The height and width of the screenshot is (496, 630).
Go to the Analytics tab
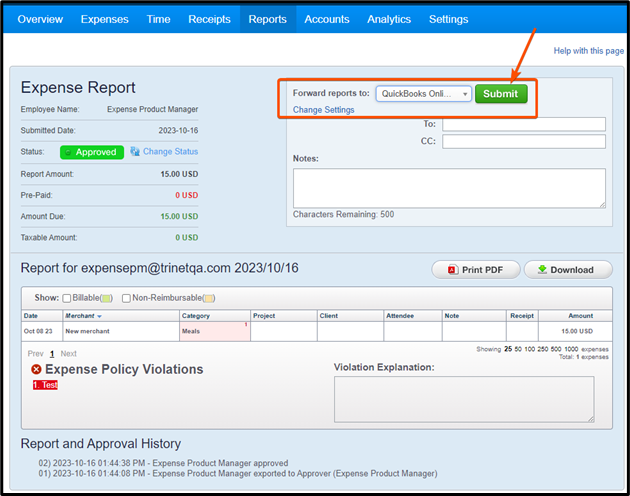[x=389, y=19]
